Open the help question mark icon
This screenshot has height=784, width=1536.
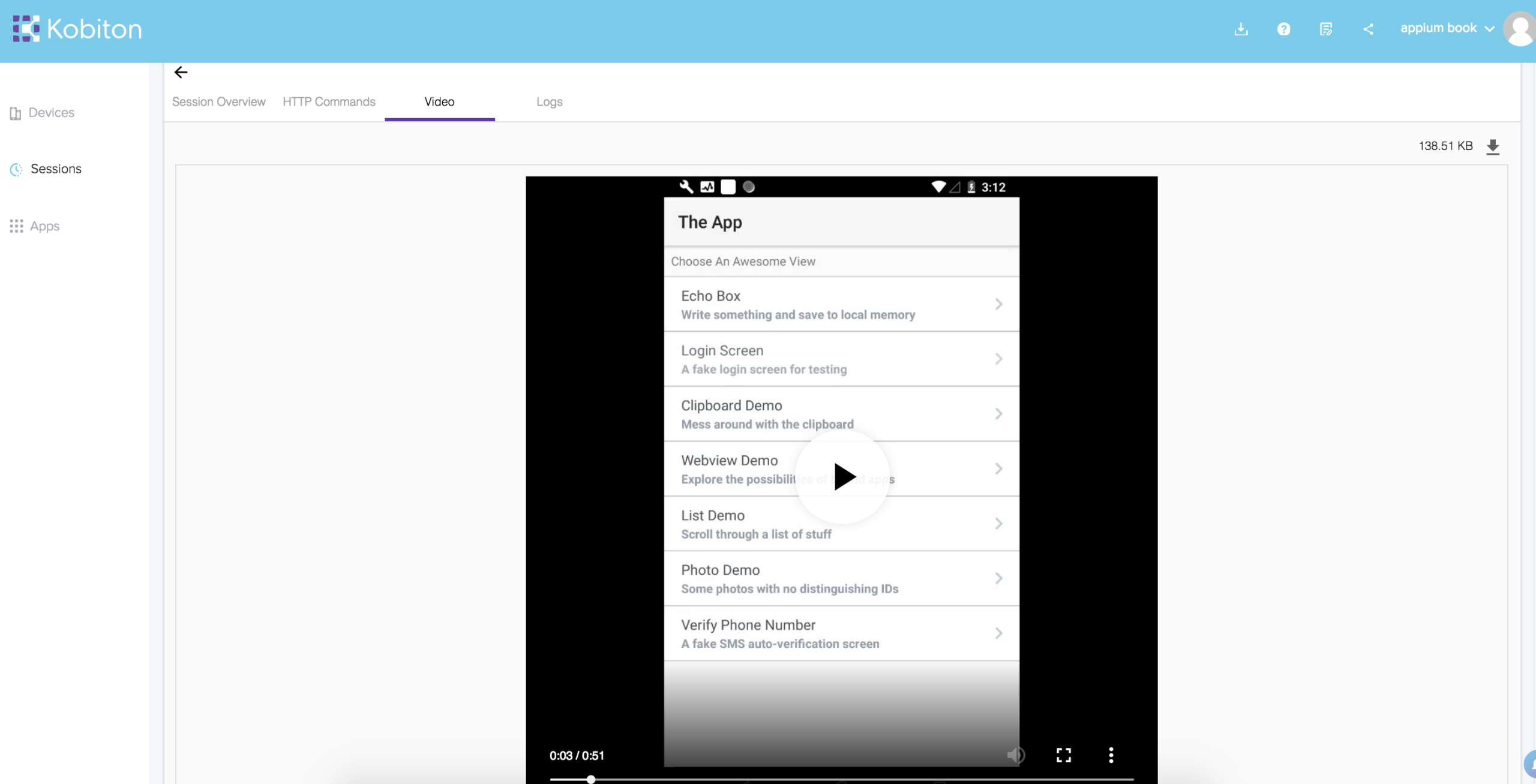(1283, 29)
